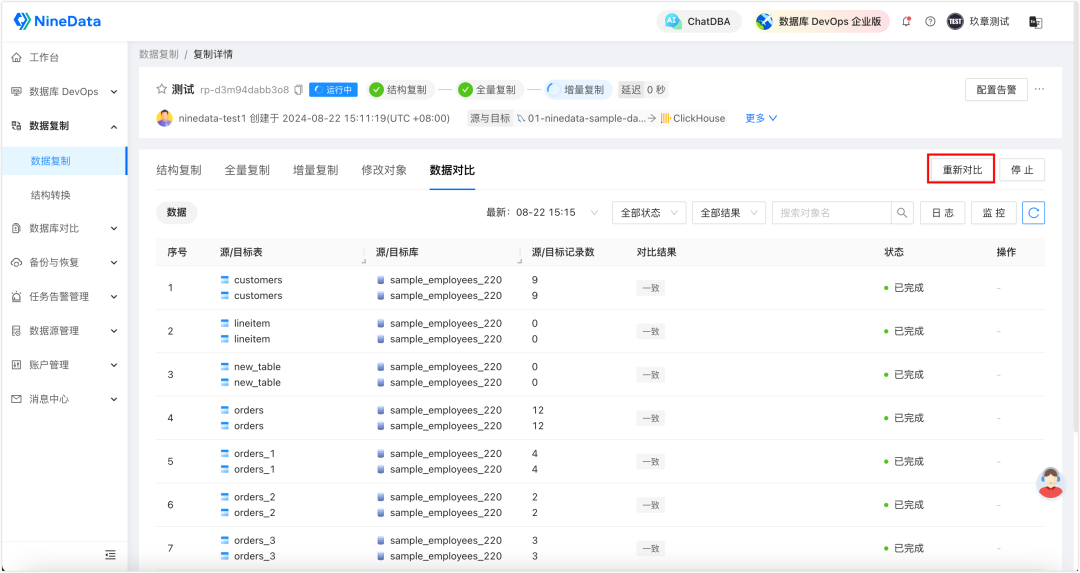1080x573 pixels.
Task: Click the 停止 button
Action: pos(1022,169)
